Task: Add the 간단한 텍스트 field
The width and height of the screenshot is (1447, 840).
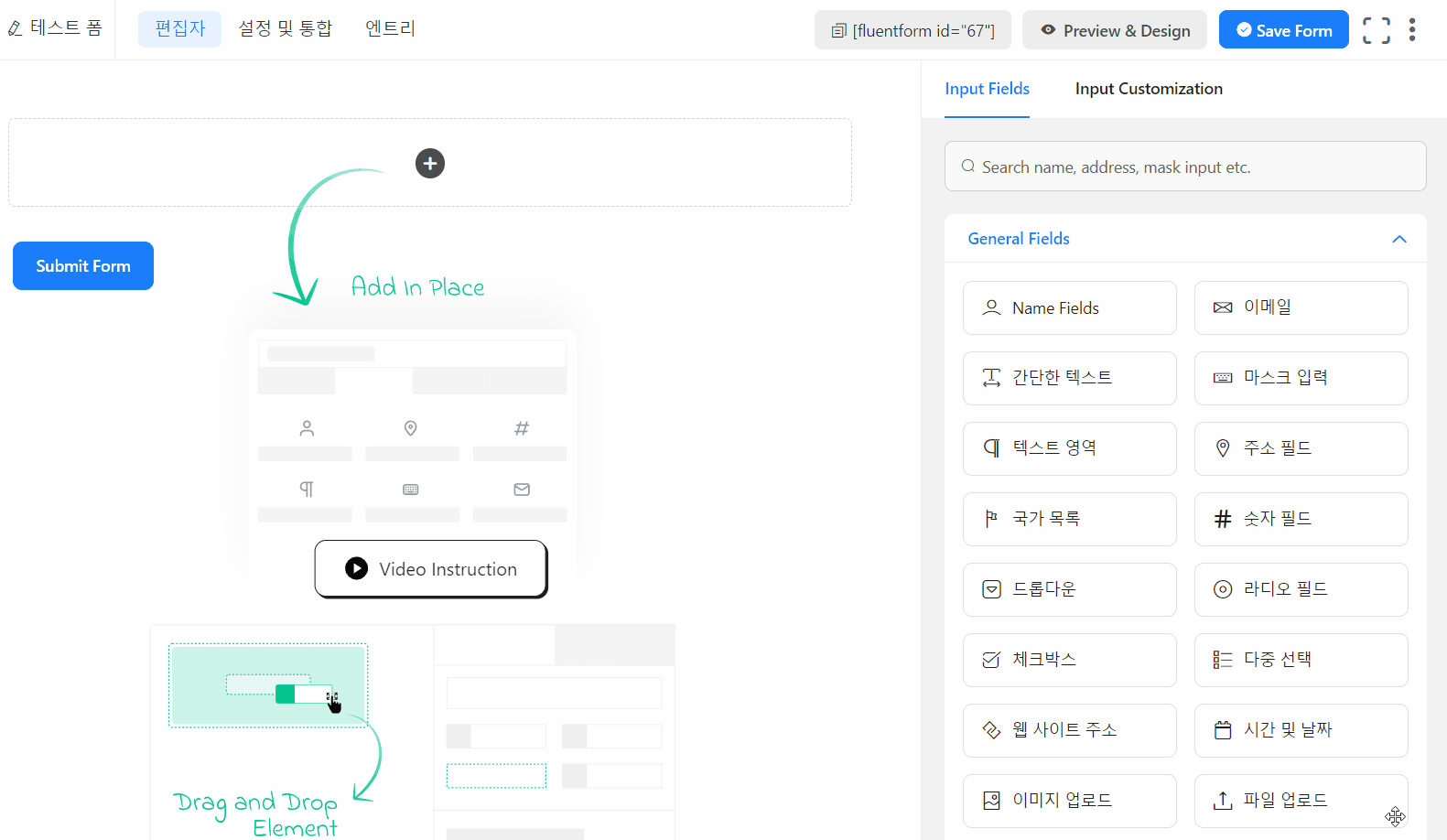Action: coord(1069,378)
